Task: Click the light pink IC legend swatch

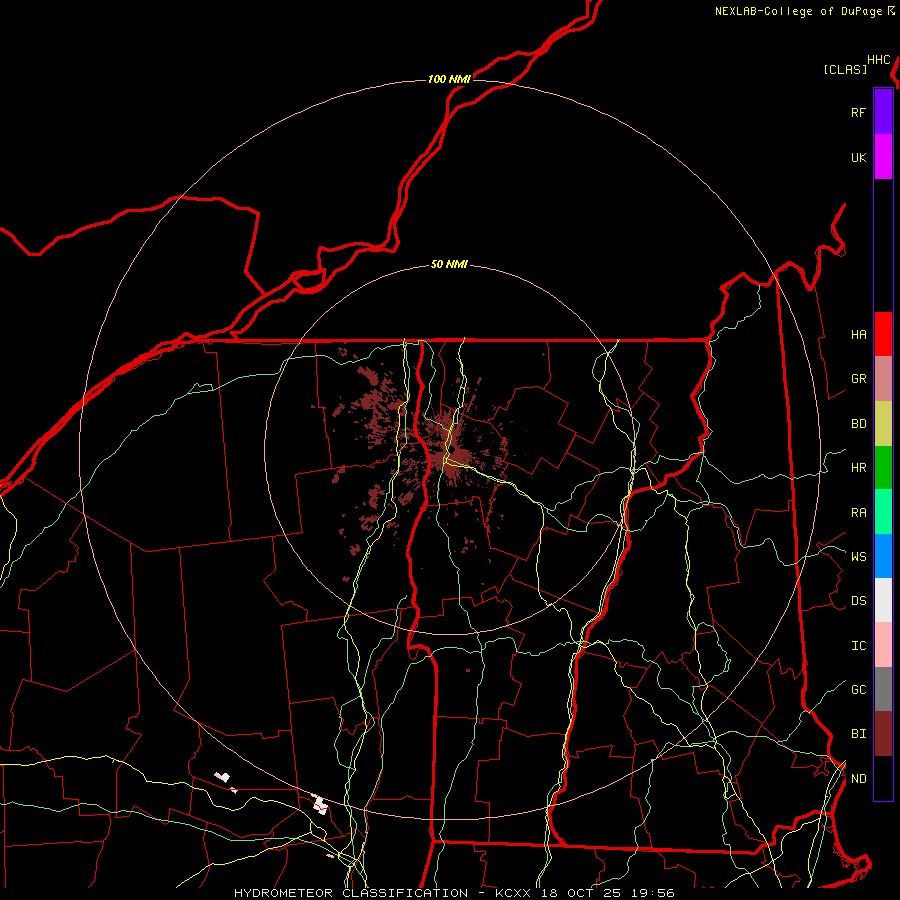Action: point(883,645)
